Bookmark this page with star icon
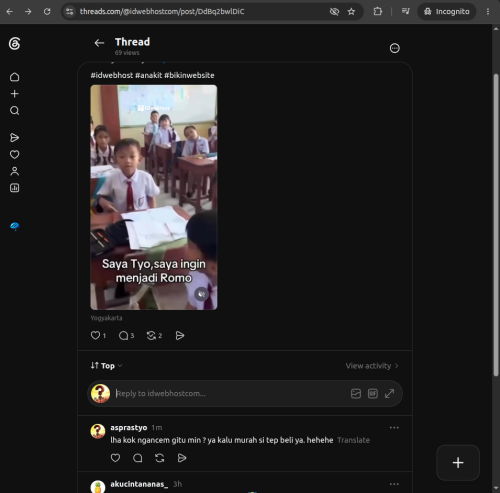500x493 pixels. tap(351, 12)
